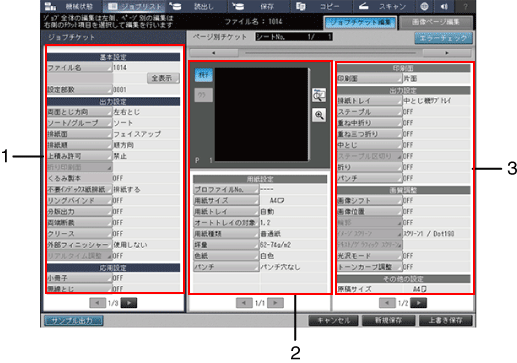Open the ソート/グループ output setting
517x363 pixels.
tap(79, 123)
